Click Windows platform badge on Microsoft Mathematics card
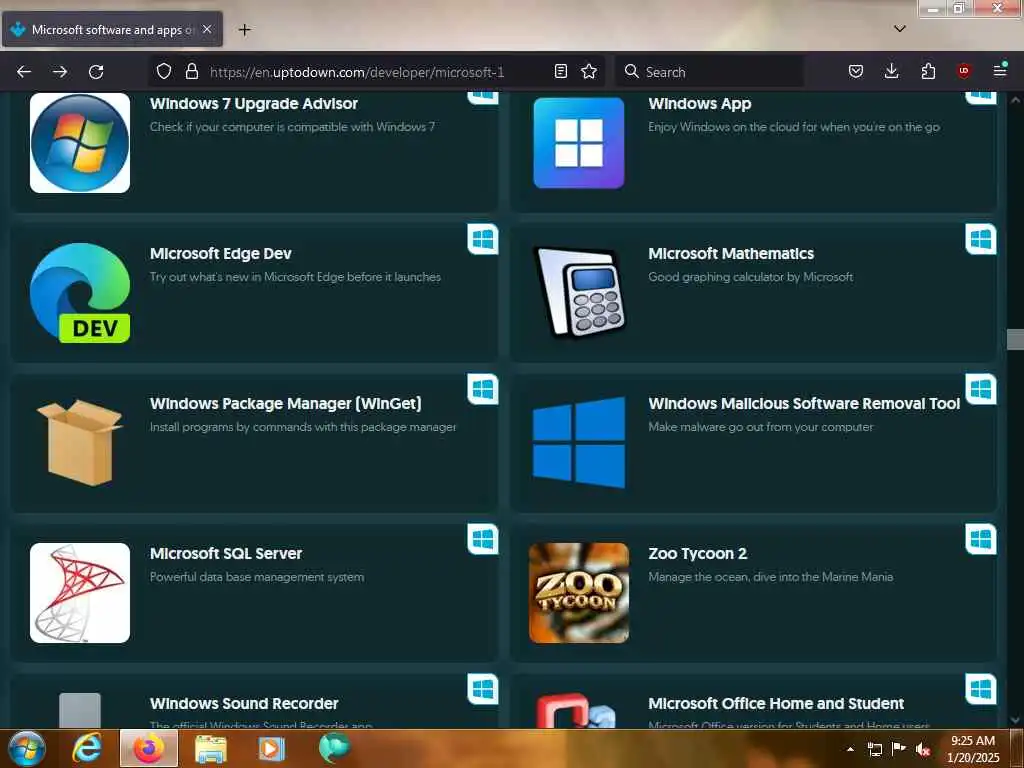The width and height of the screenshot is (1024, 768). [981, 239]
